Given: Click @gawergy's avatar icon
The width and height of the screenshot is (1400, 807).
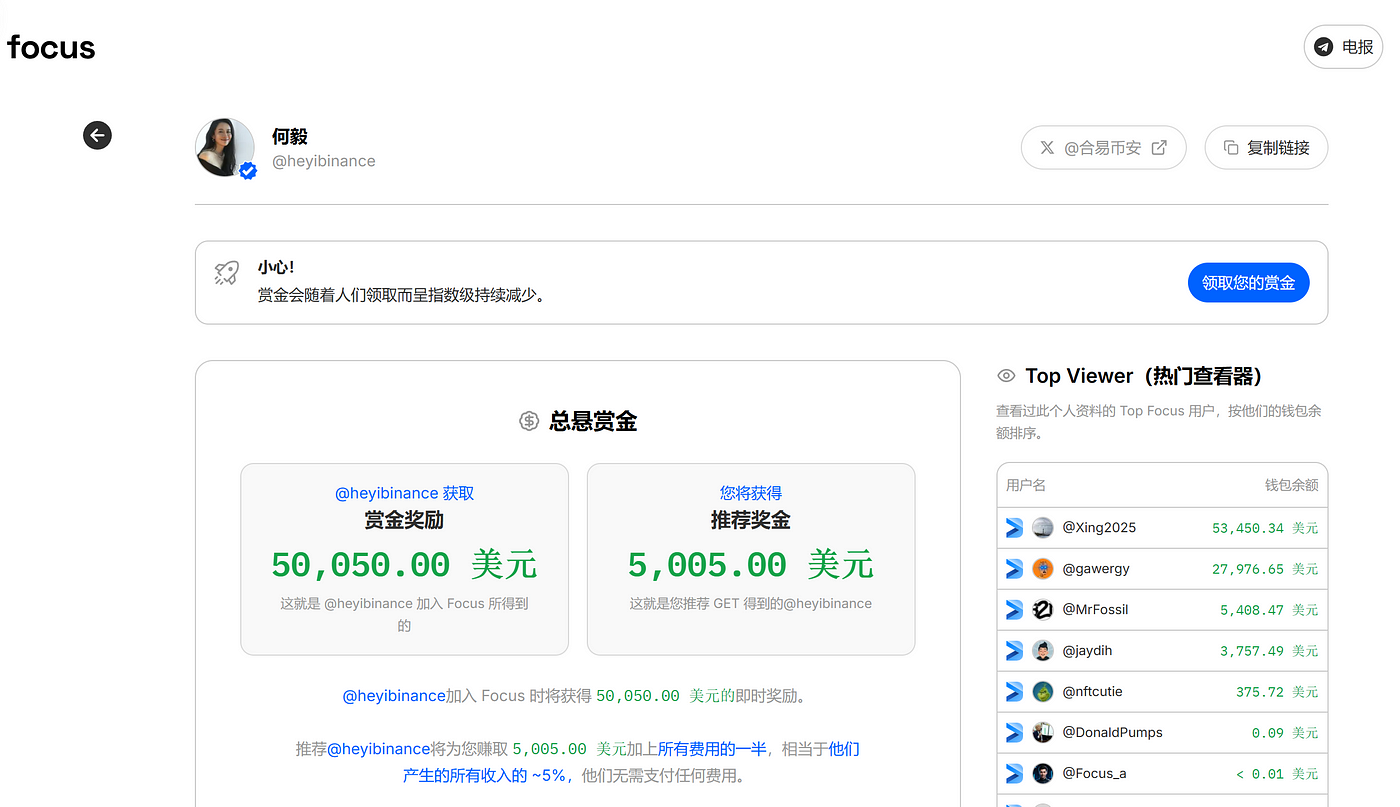Looking at the screenshot, I should pos(1042,569).
